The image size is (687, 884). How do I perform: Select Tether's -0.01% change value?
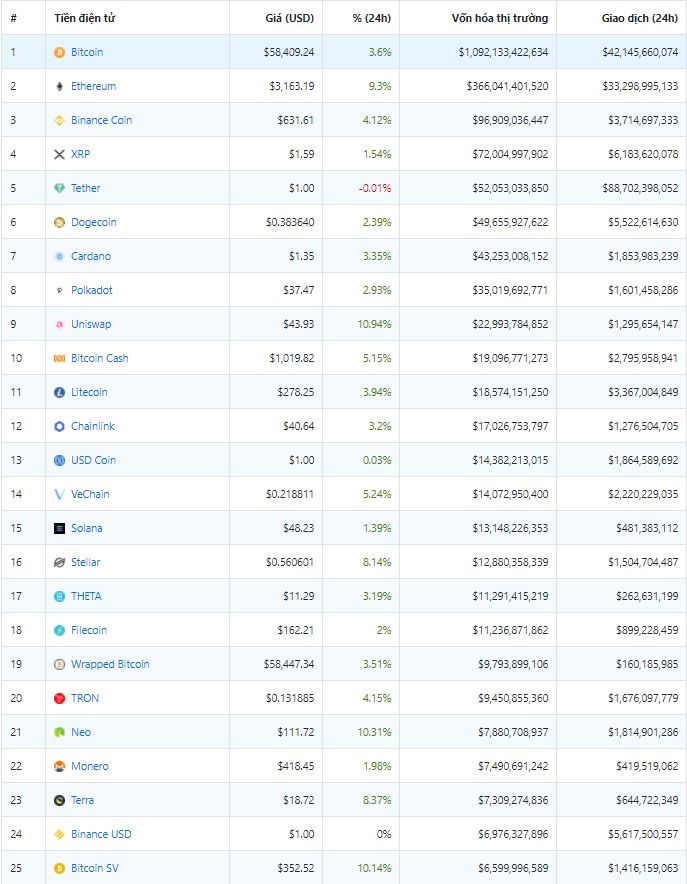point(375,188)
